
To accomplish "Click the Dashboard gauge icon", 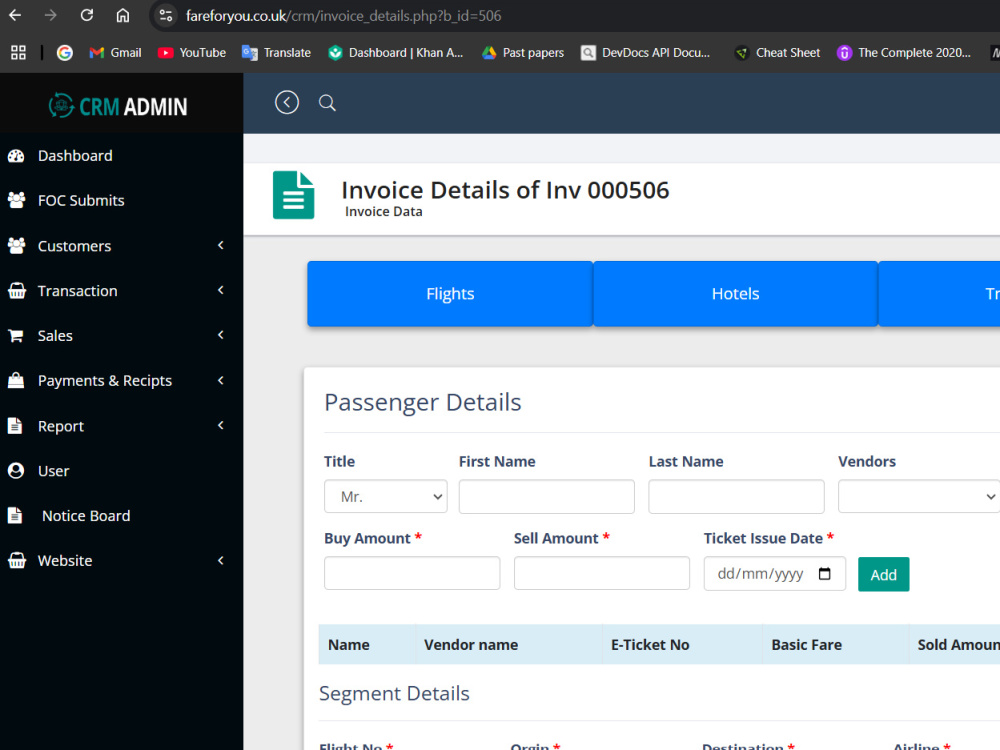I will coord(16,156).
